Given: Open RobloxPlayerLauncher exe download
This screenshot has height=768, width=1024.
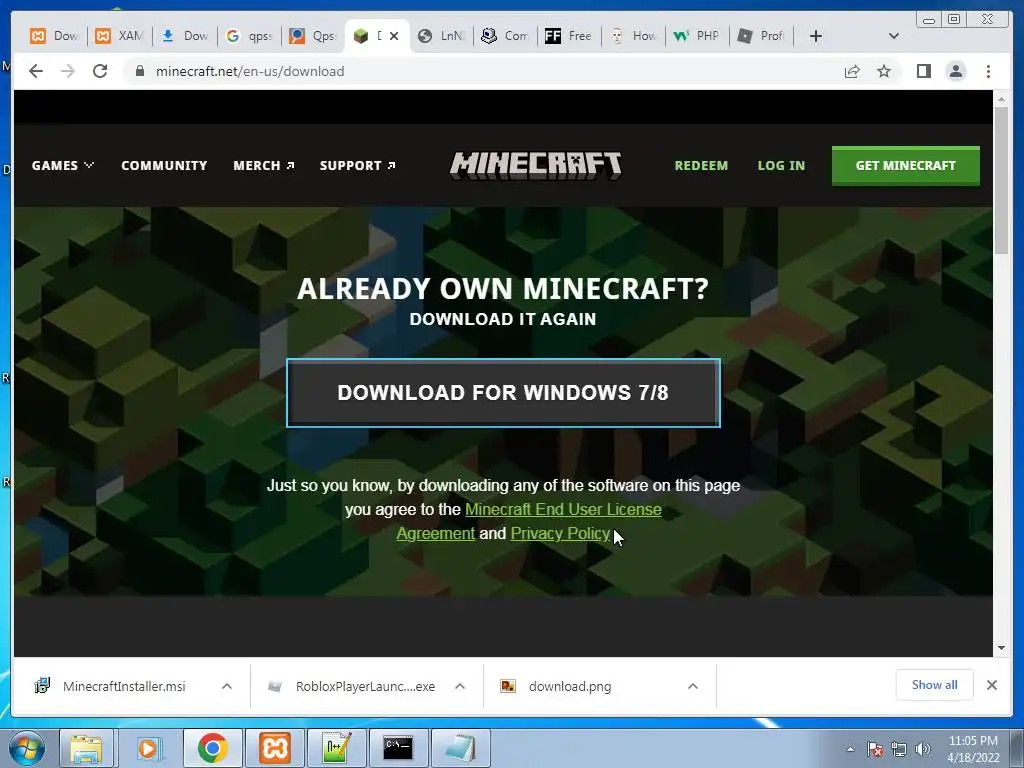Looking at the screenshot, I should [365, 686].
